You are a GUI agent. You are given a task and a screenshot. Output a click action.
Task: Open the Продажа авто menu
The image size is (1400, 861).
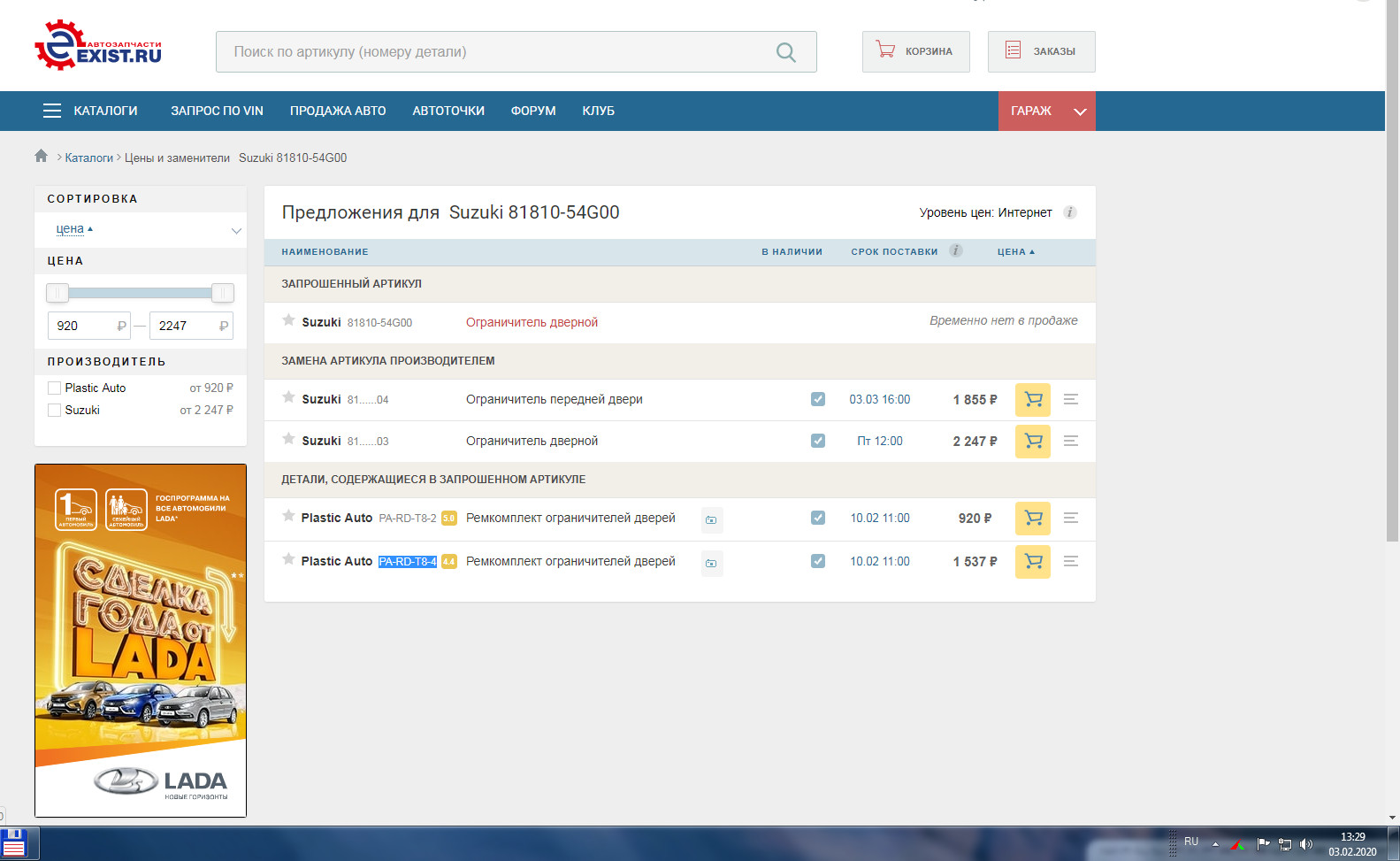tap(338, 111)
